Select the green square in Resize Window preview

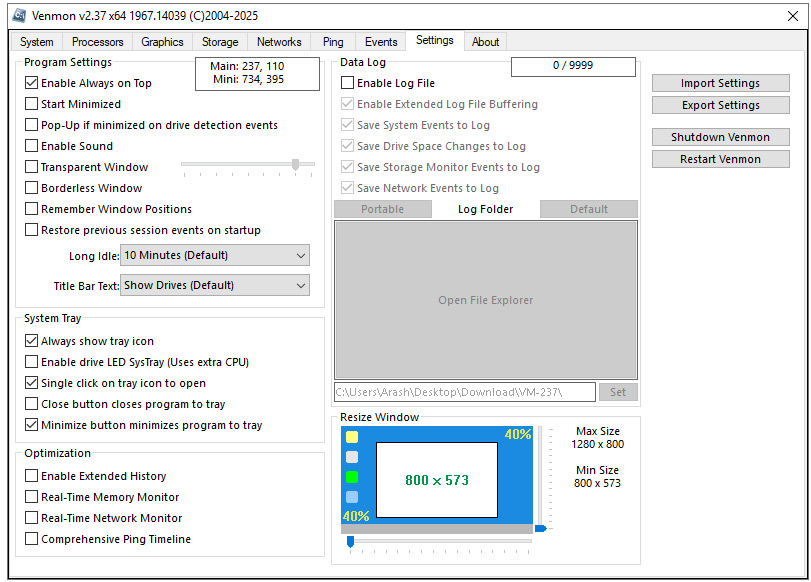click(352, 477)
